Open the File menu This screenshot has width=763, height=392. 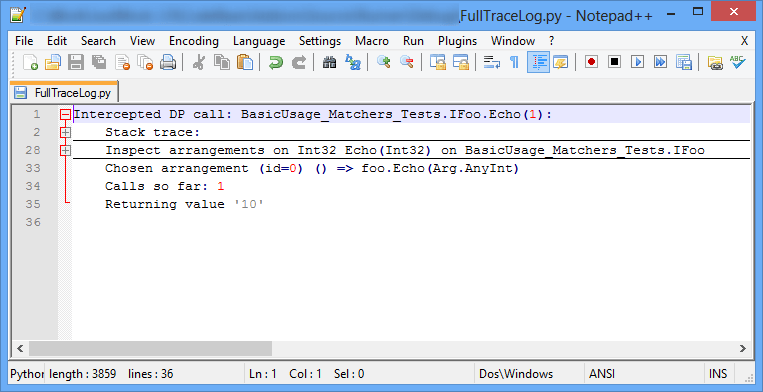click(24, 41)
